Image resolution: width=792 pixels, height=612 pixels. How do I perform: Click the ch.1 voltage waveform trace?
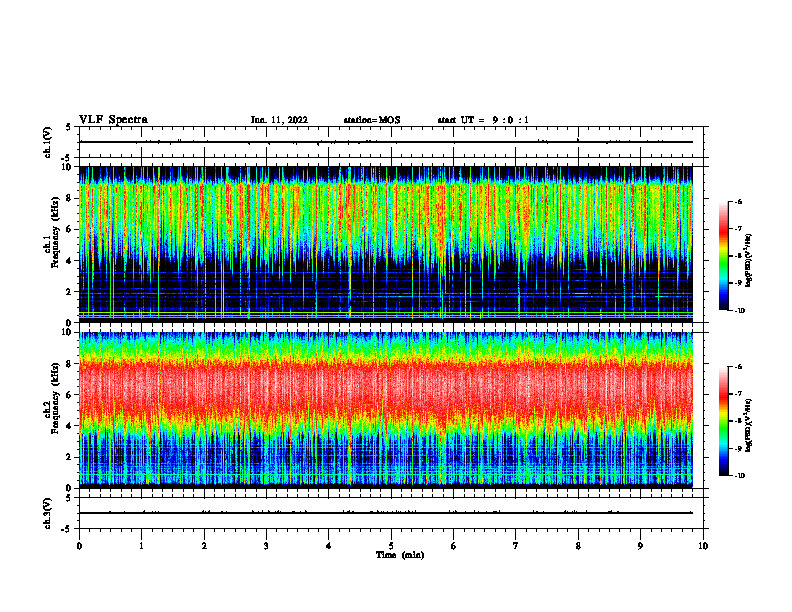pyautogui.click(x=386, y=142)
